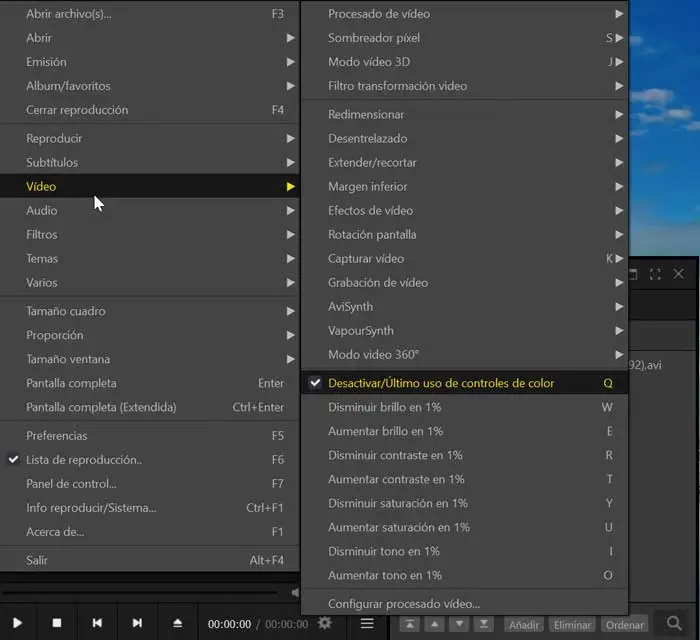This screenshot has height=640, width=700.
Task: Open Subtítulos submenu
Action: 150,162
